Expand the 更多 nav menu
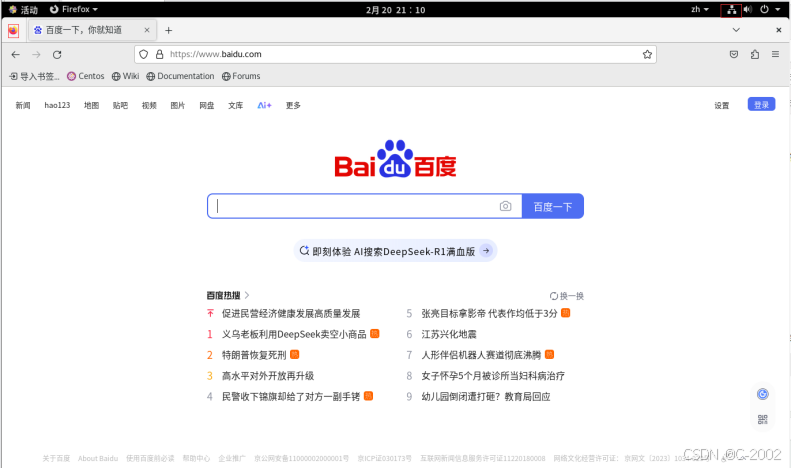The height and width of the screenshot is (468, 792). click(293, 106)
